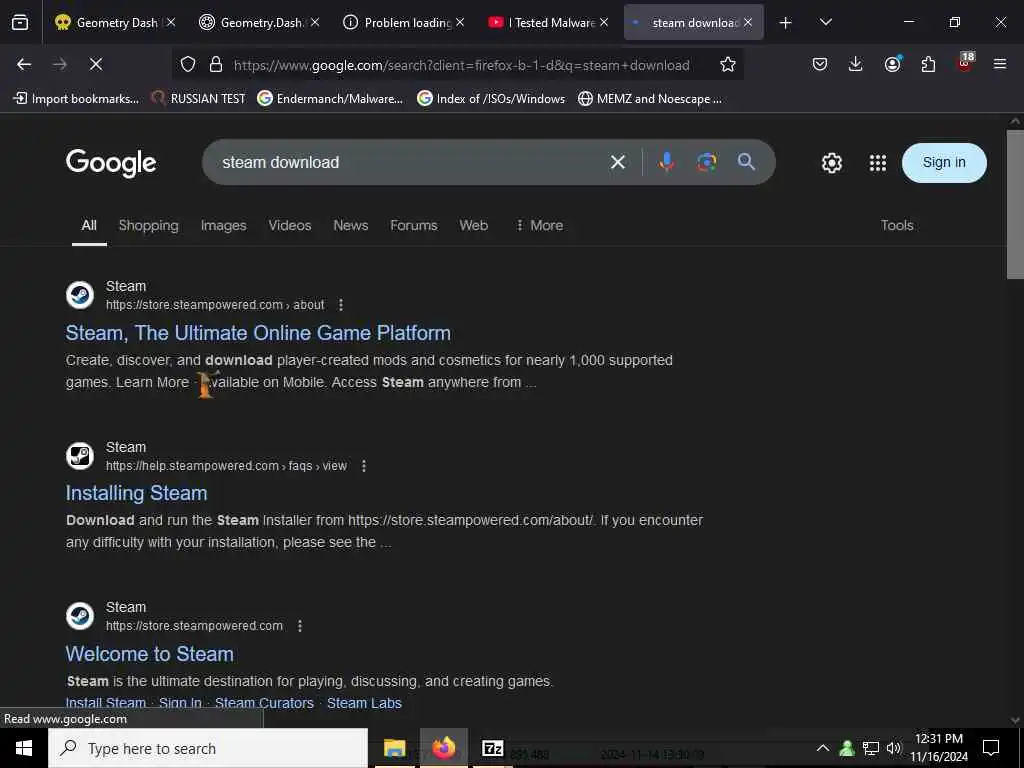Image resolution: width=1024 pixels, height=768 pixels.
Task: Select the Web results filter
Action: point(473,225)
